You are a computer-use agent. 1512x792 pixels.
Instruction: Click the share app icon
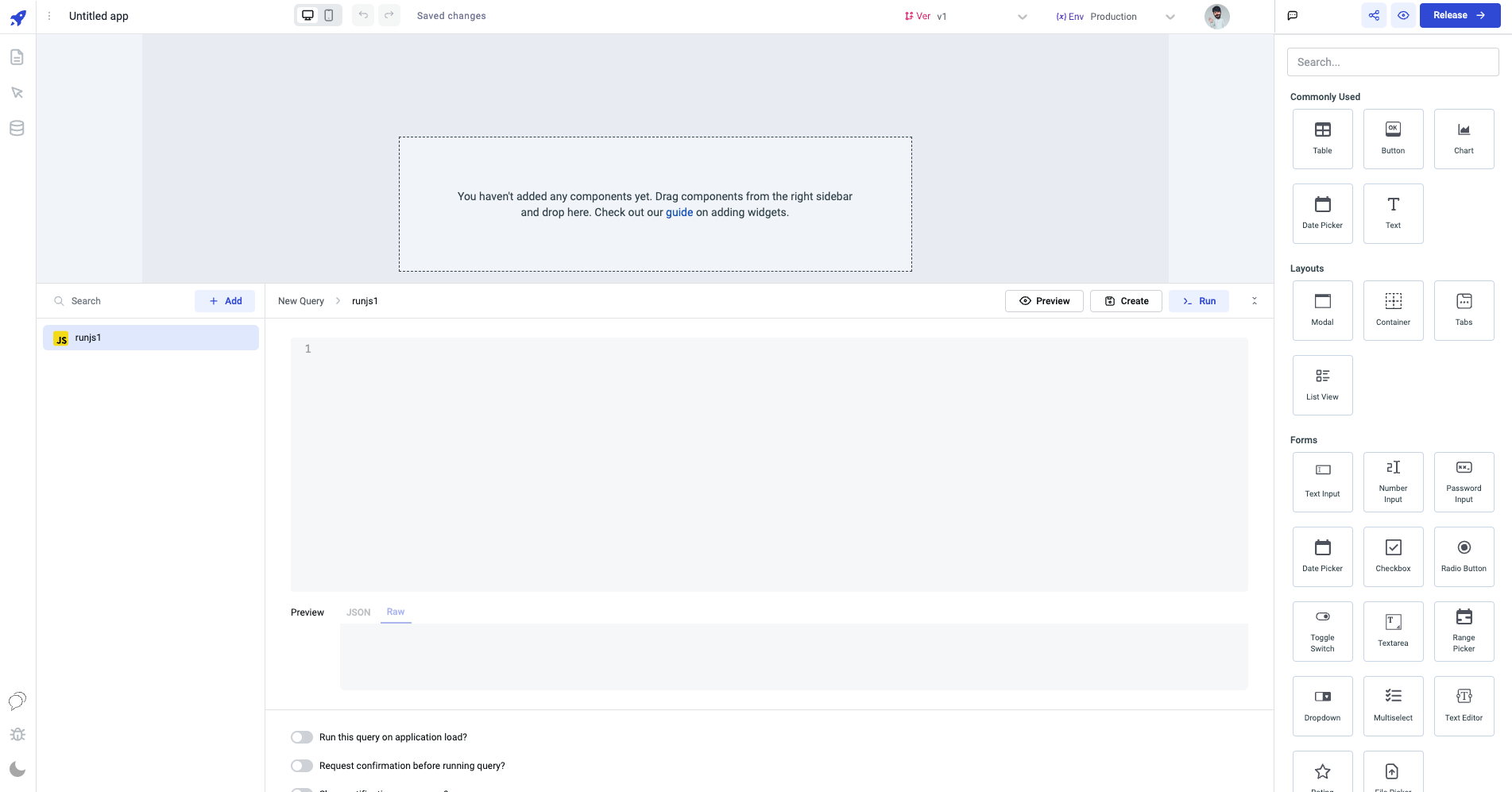pyautogui.click(x=1374, y=15)
